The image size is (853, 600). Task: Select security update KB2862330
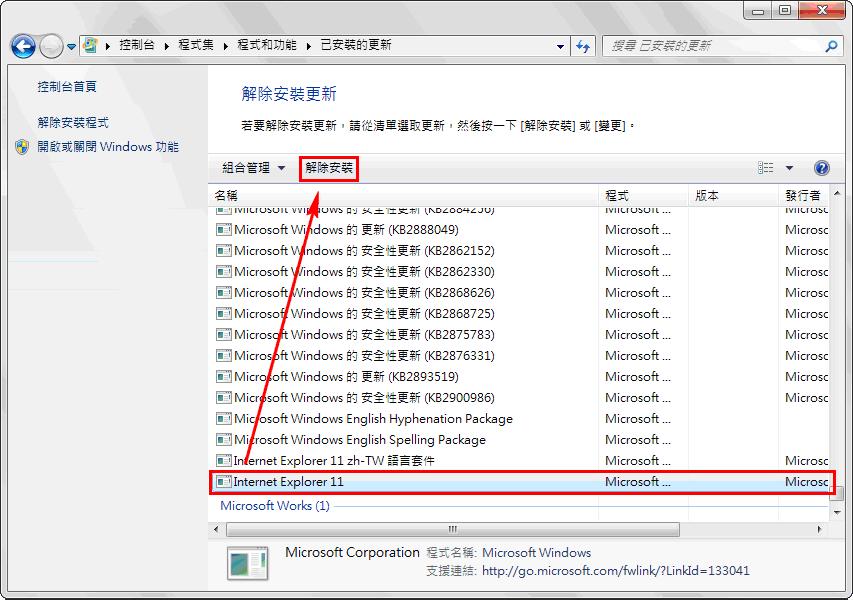pyautogui.click(x=520, y=272)
